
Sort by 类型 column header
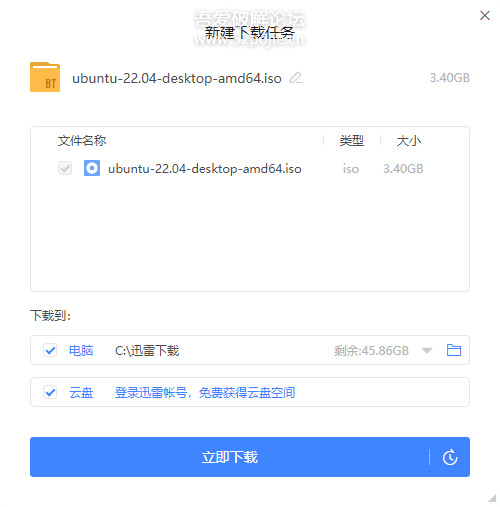[352, 141]
